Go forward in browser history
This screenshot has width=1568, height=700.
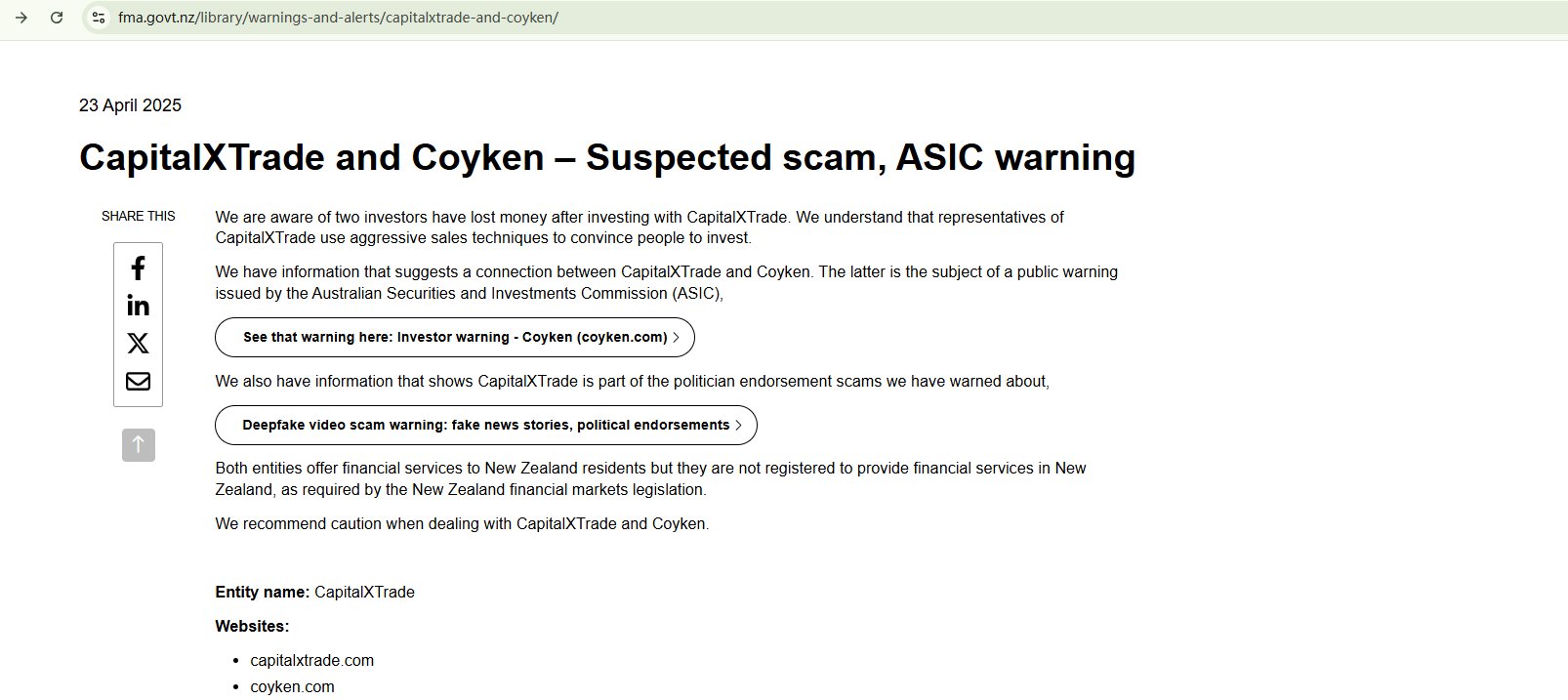(21, 18)
